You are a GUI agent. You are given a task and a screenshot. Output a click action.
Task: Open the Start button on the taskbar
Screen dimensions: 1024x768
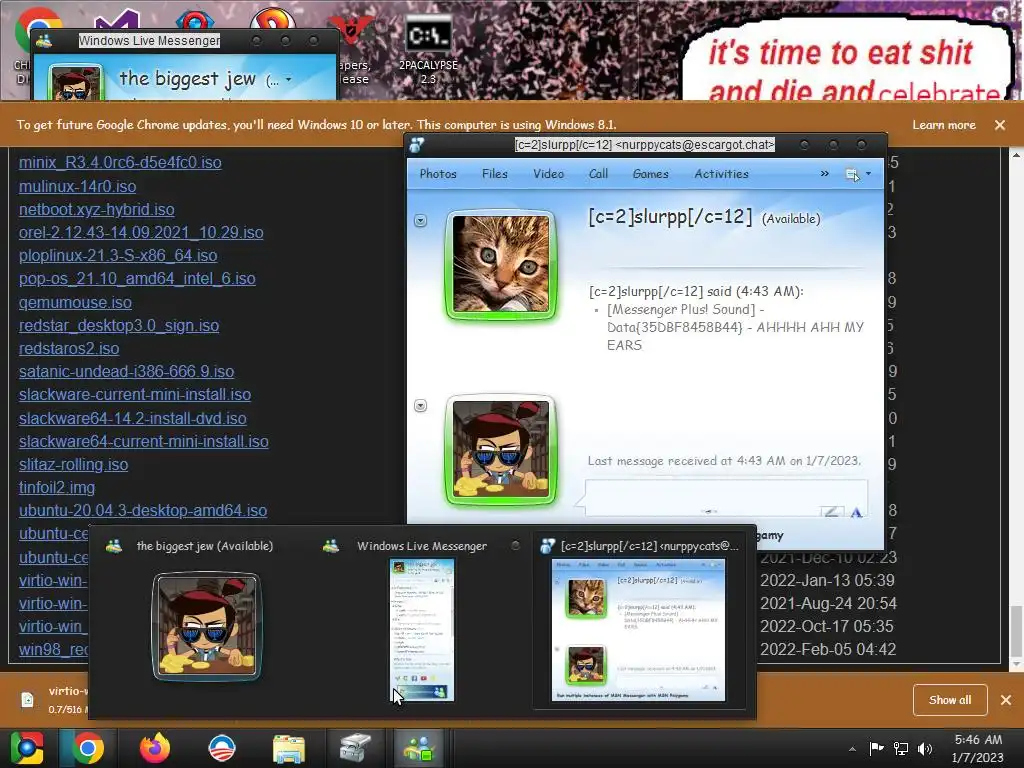click(27, 748)
